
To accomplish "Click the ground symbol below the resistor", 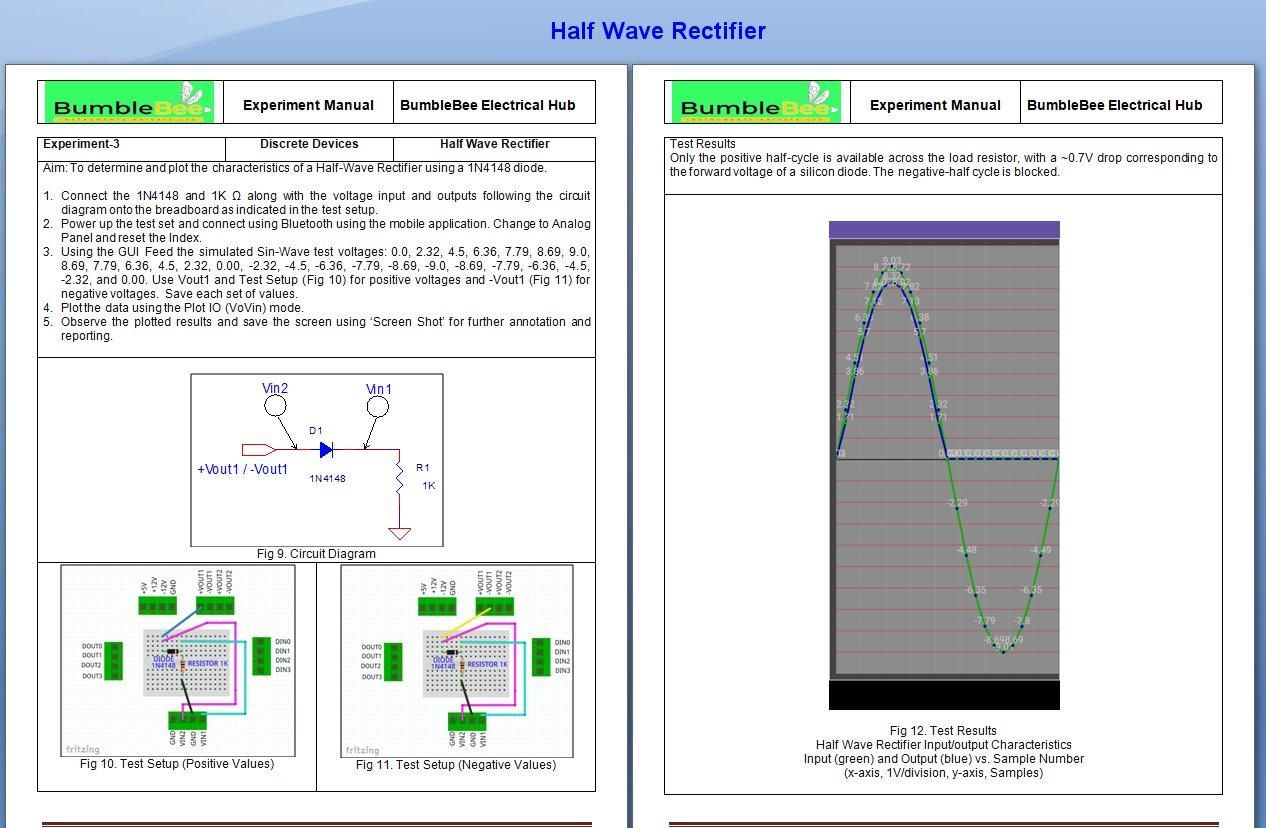I will [399, 533].
